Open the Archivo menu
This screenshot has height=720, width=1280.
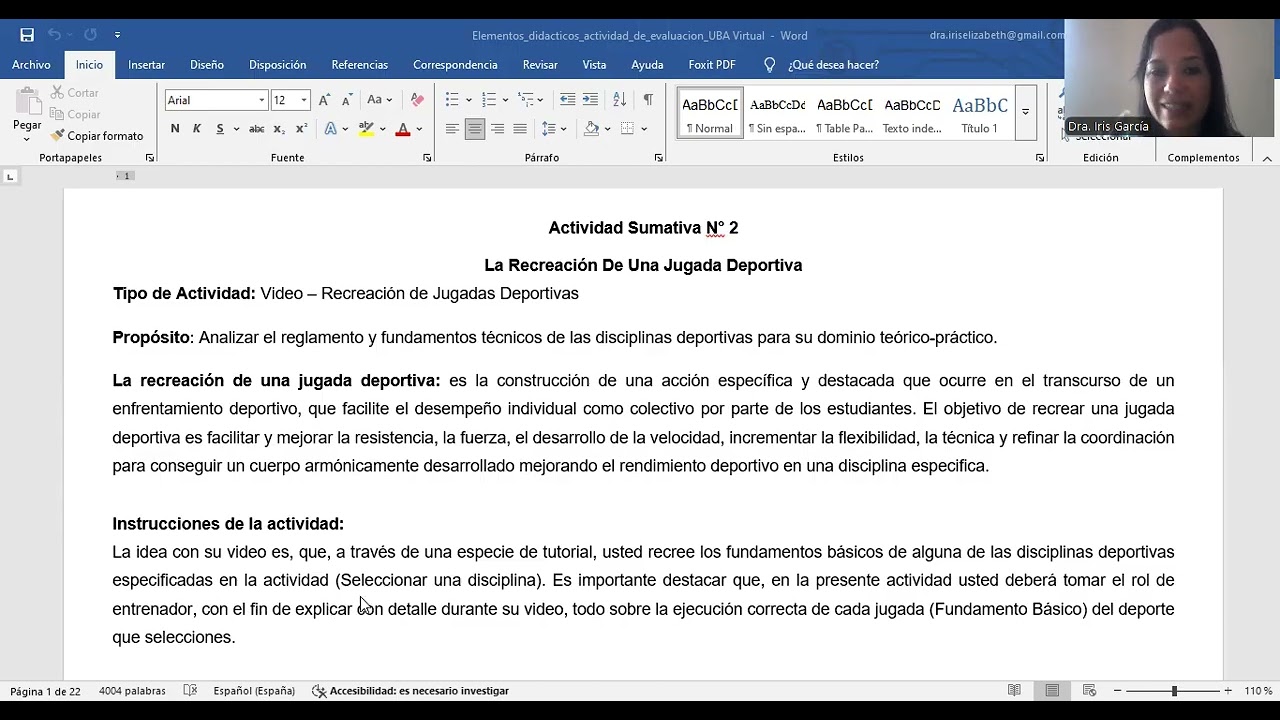click(31, 64)
